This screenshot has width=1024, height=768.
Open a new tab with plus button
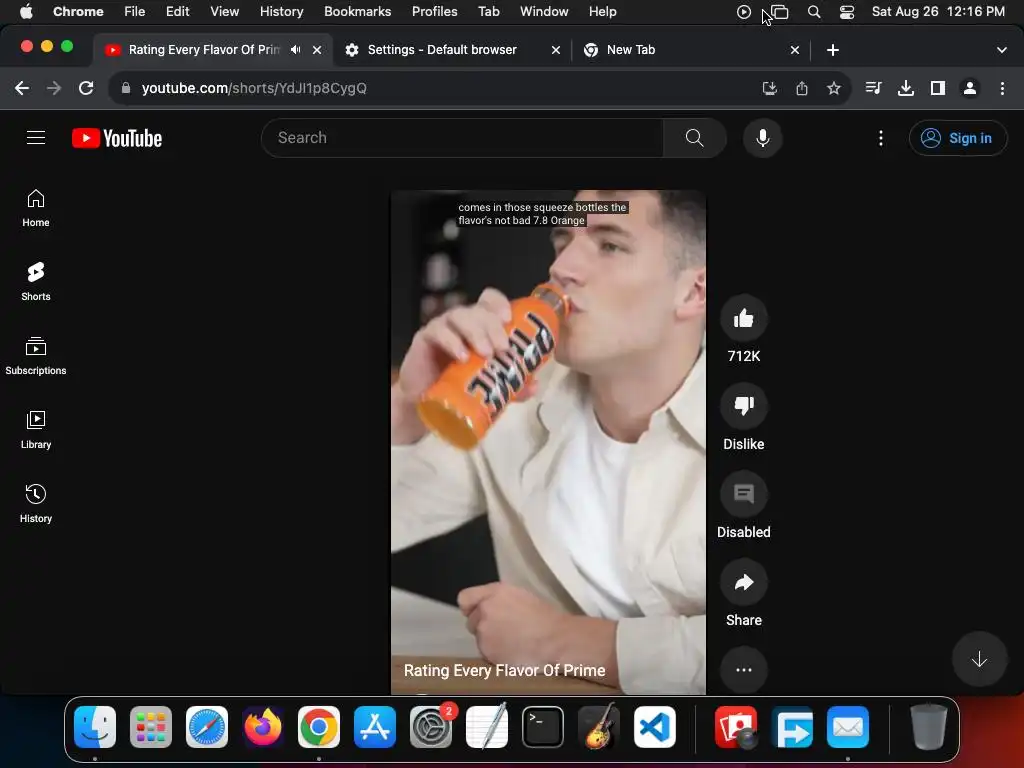click(833, 50)
